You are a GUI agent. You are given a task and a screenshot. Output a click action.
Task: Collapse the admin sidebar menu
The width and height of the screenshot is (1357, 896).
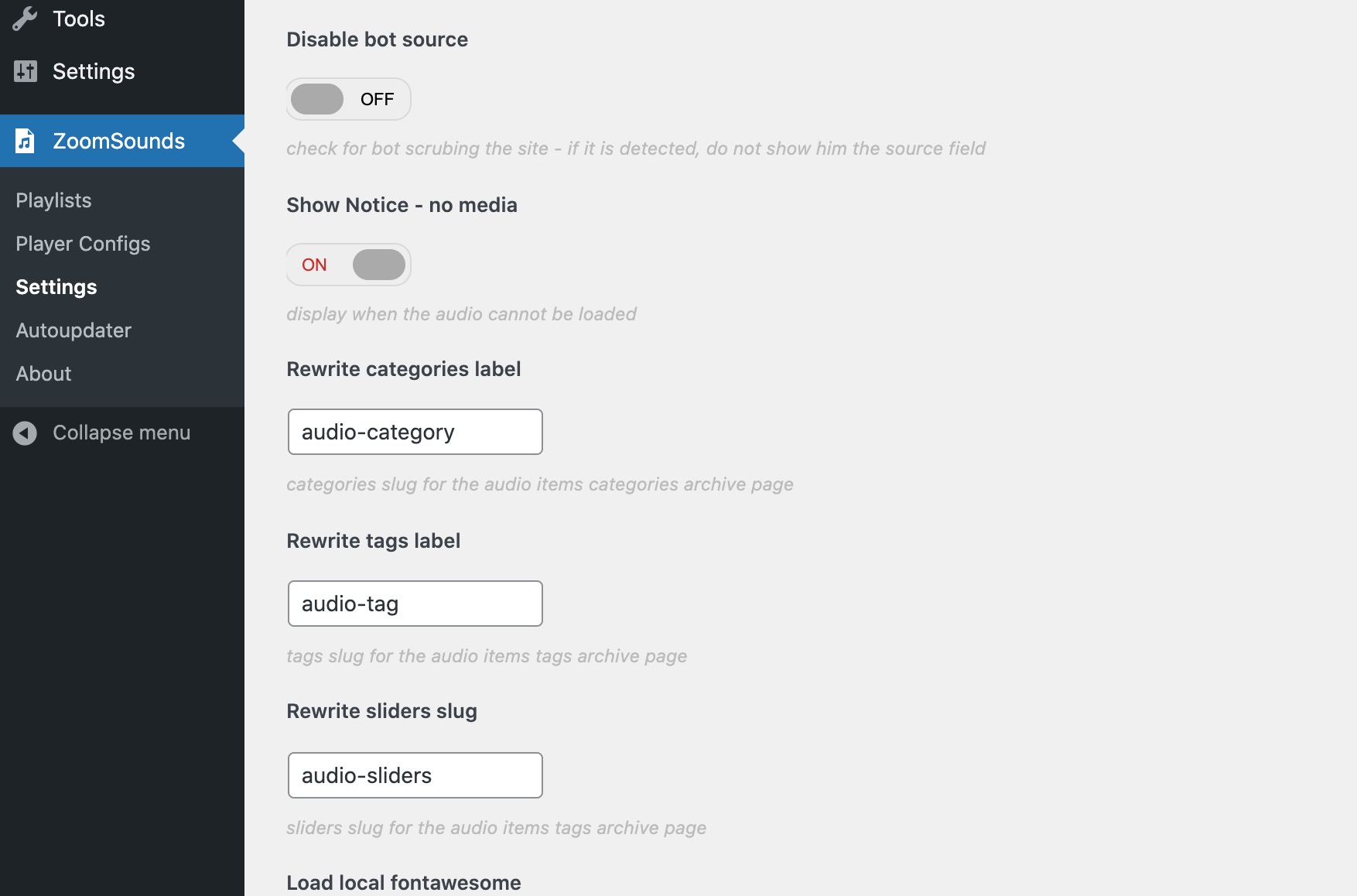[x=121, y=433]
